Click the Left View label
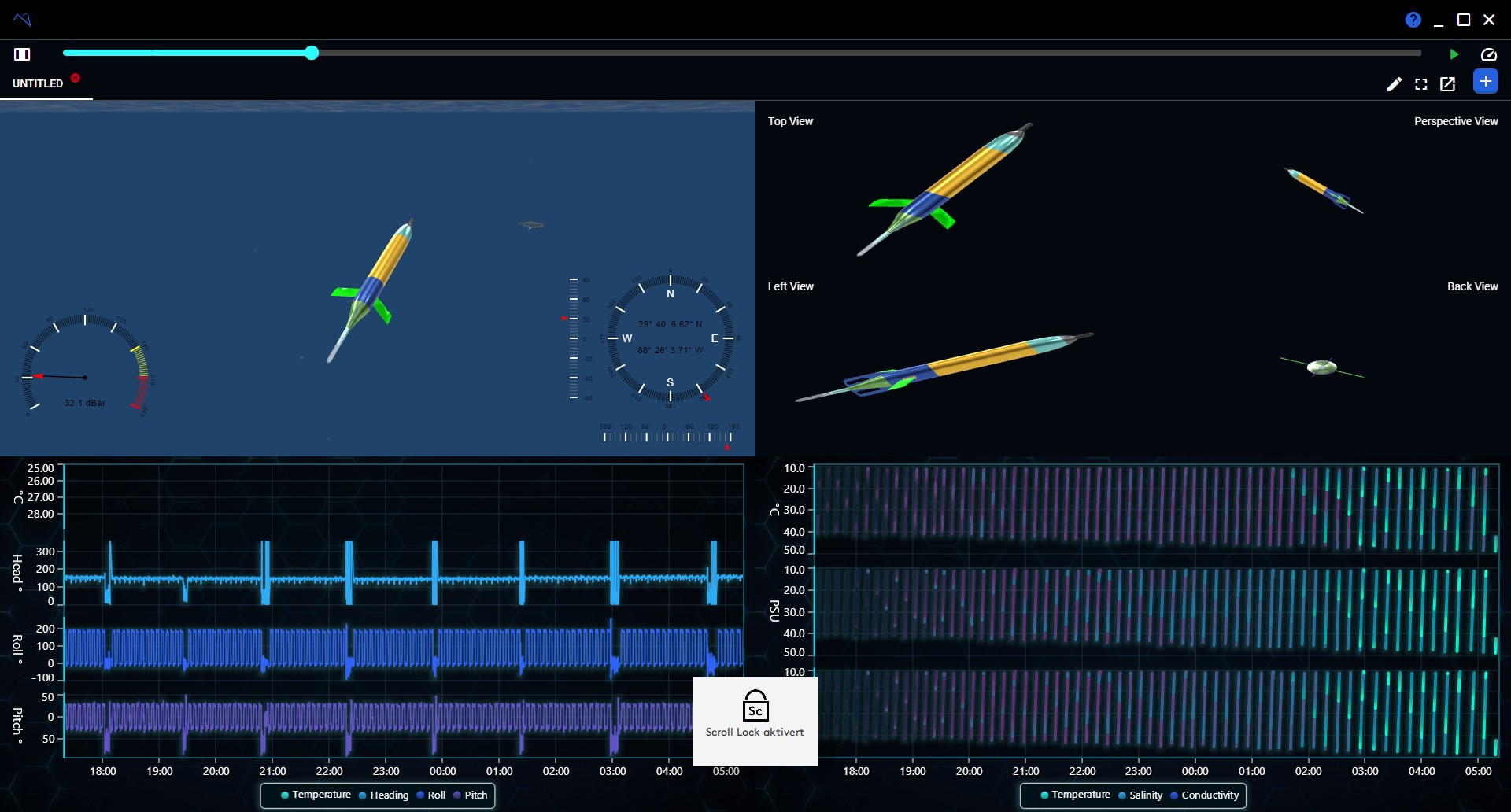Screen dimensions: 1511x812 790,286
